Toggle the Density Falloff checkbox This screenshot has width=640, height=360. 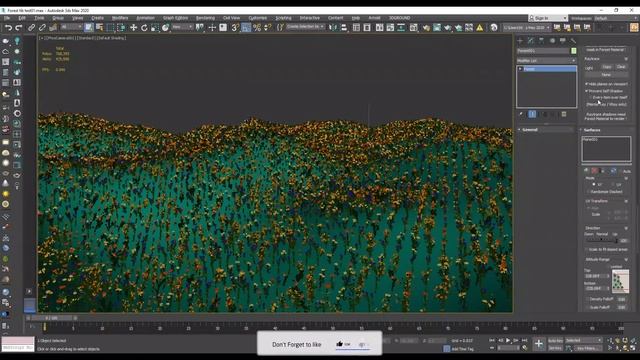click(587, 299)
